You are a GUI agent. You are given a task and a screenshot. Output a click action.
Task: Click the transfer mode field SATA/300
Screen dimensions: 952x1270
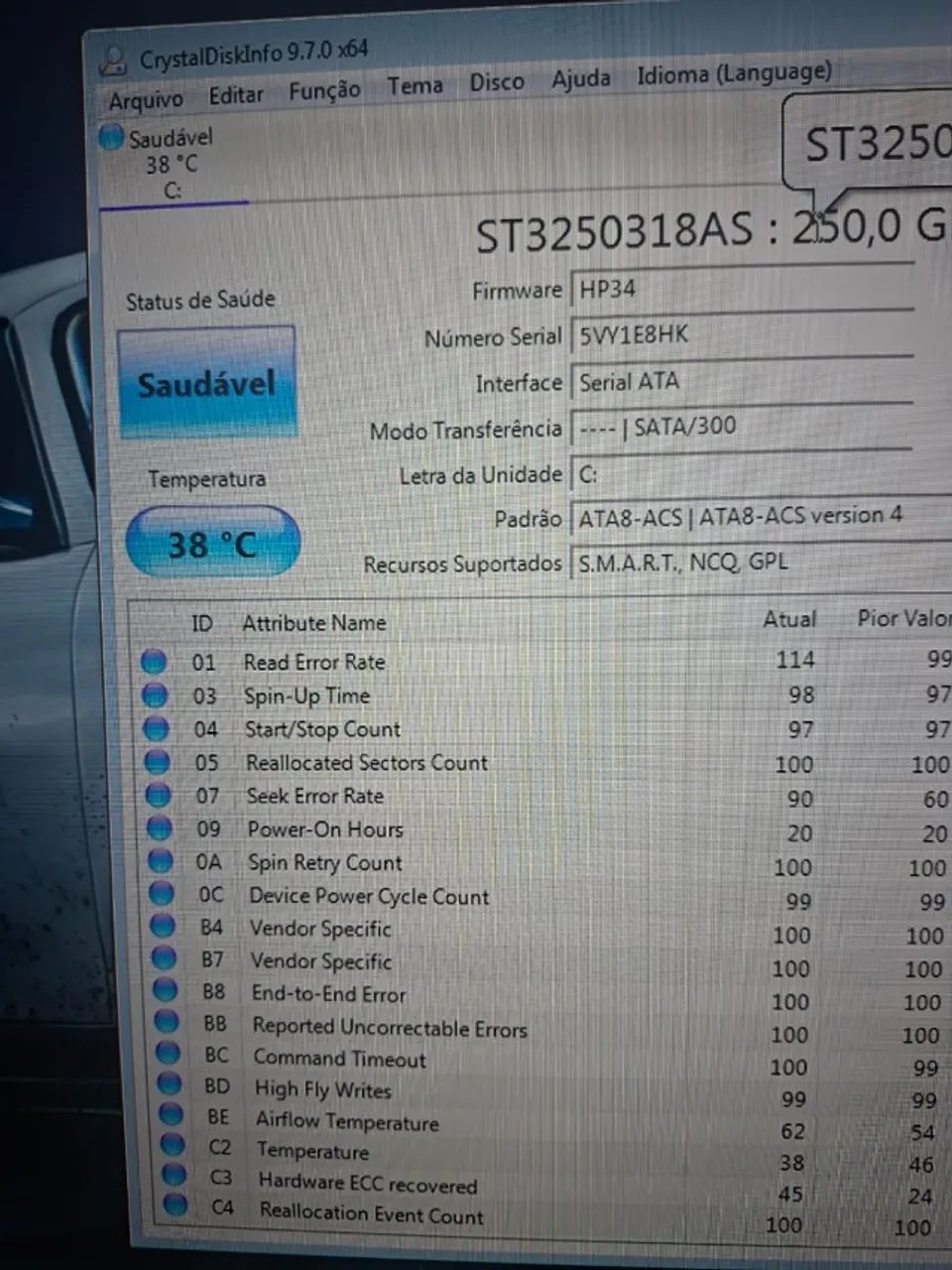coord(742,427)
